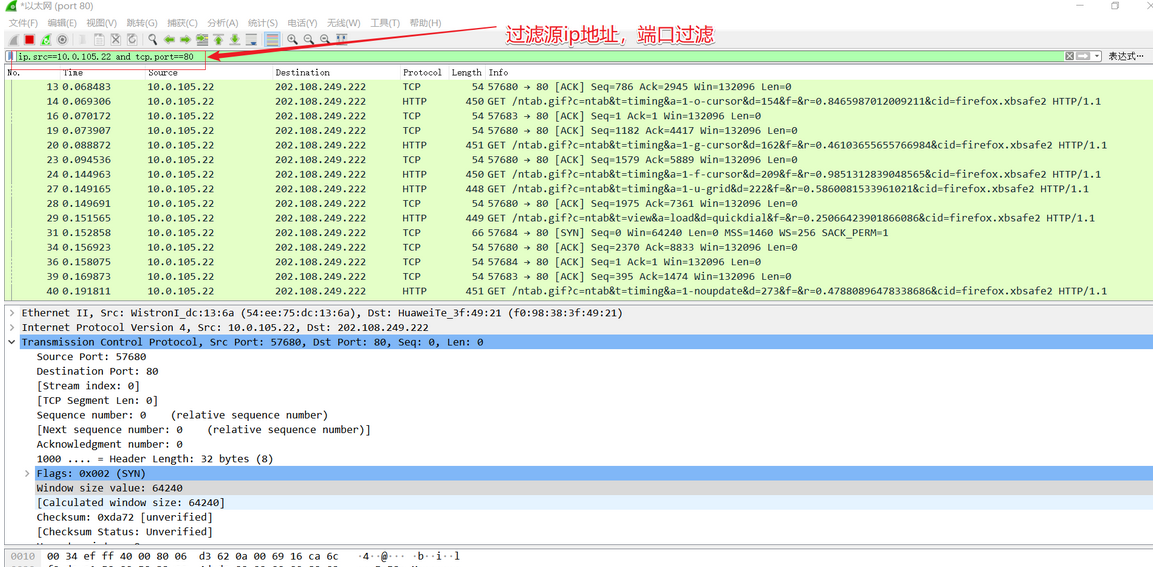Apply the display filter arrow
The image size is (1153, 567).
click(x=1082, y=56)
